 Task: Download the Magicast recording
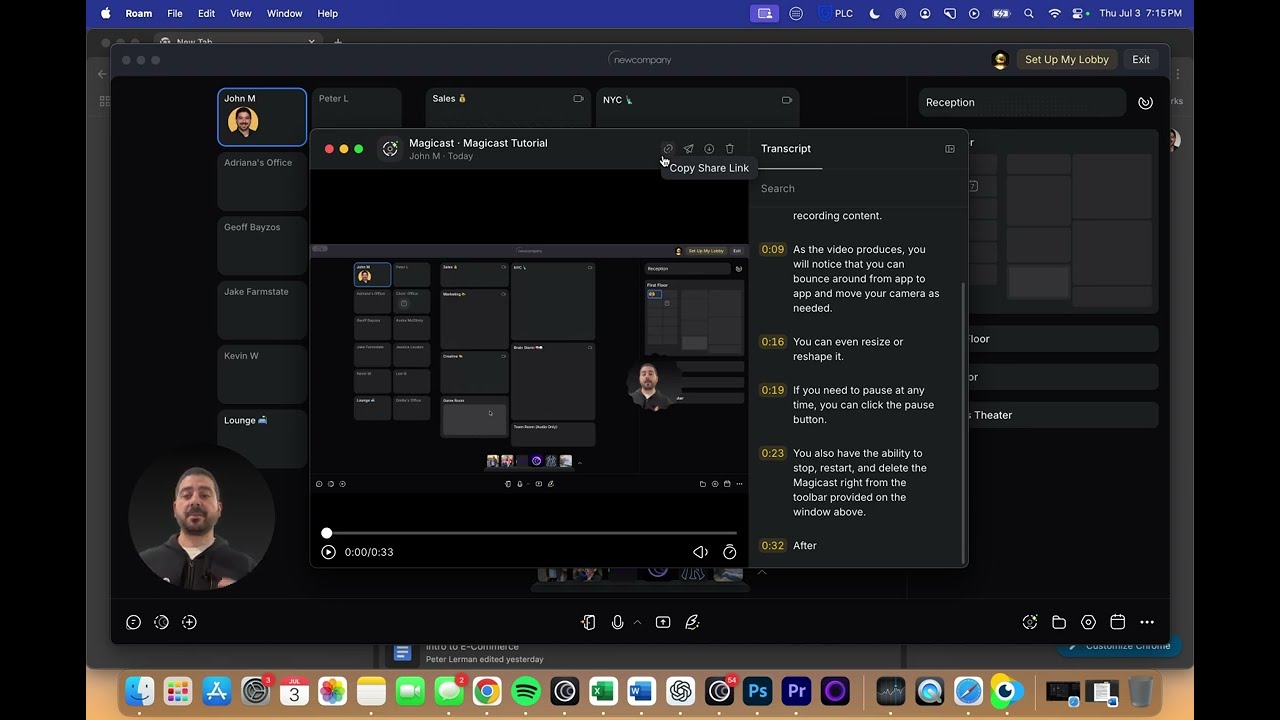pos(709,149)
